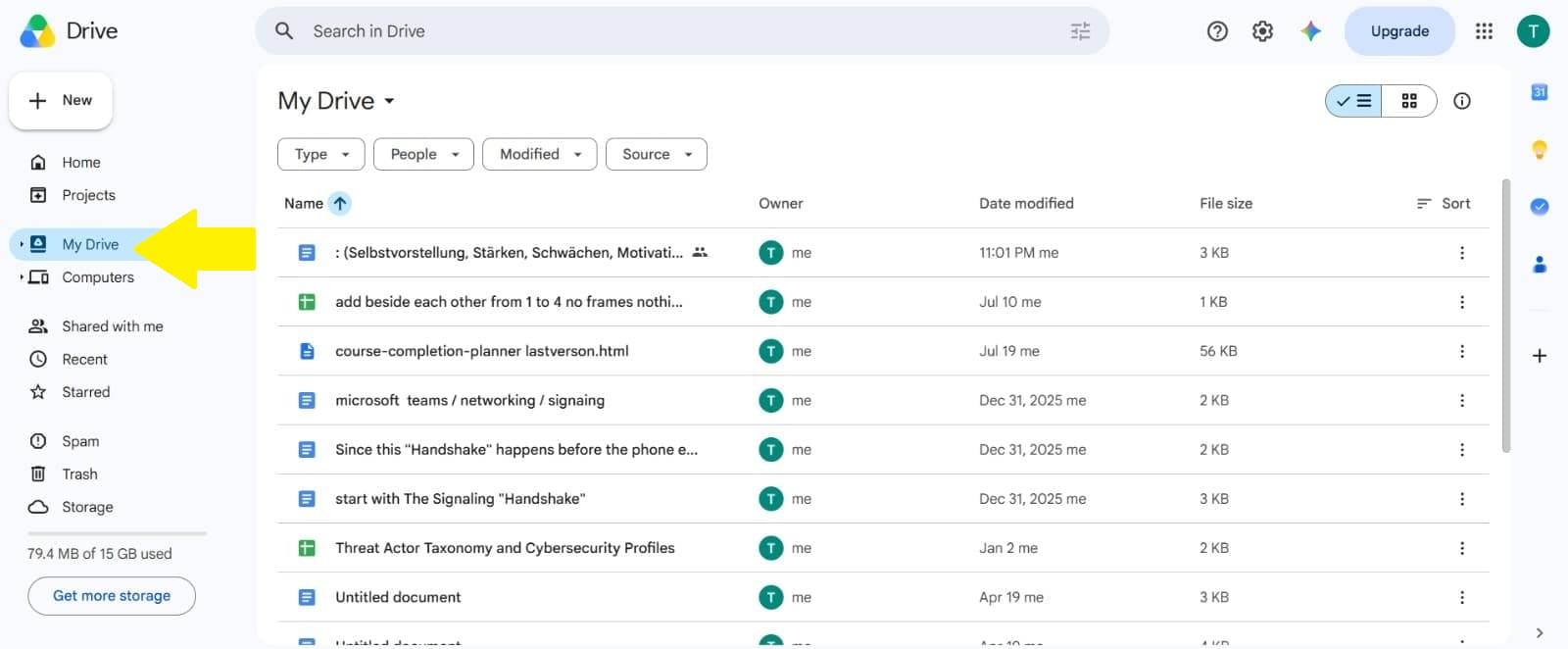Switch to list layout view
This screenshot has width=1568, height=649.
point(1353,101)
